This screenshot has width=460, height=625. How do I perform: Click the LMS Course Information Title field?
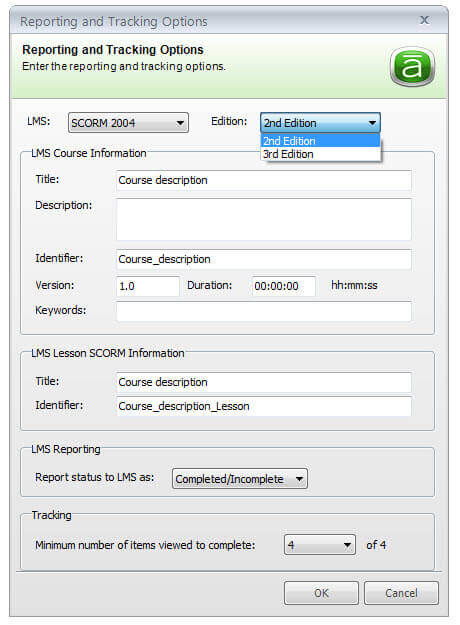coord(263,180)
